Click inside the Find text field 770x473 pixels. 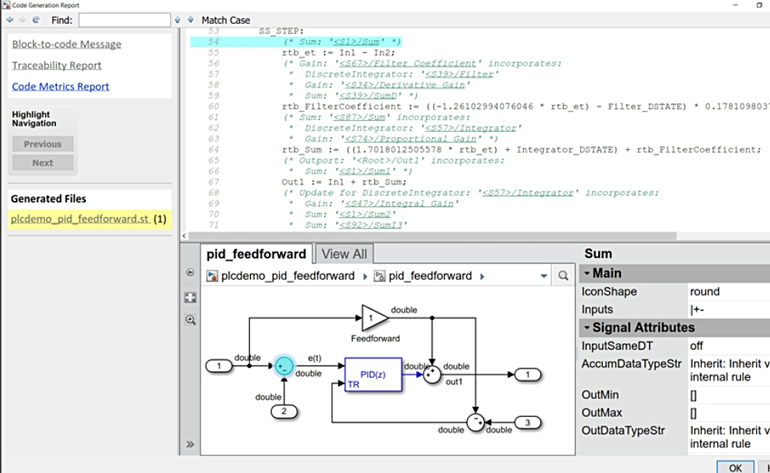click(x=124, y=20)
